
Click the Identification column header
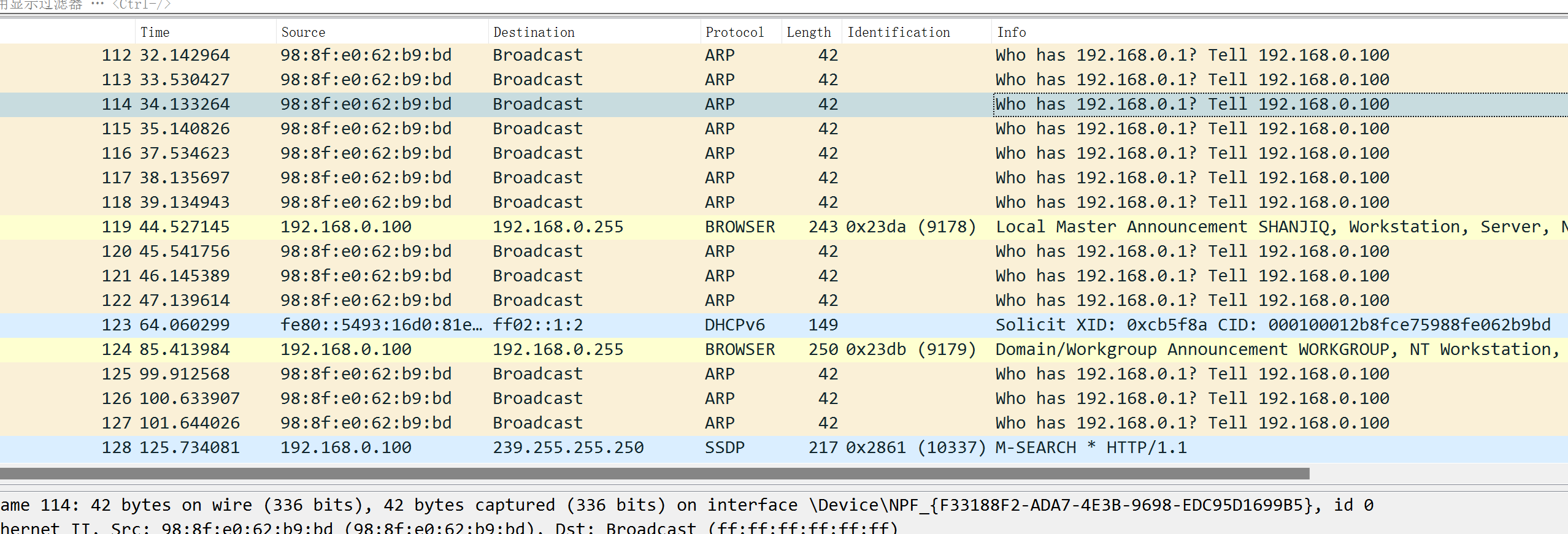pyautogui.click(x=898, y=32)
